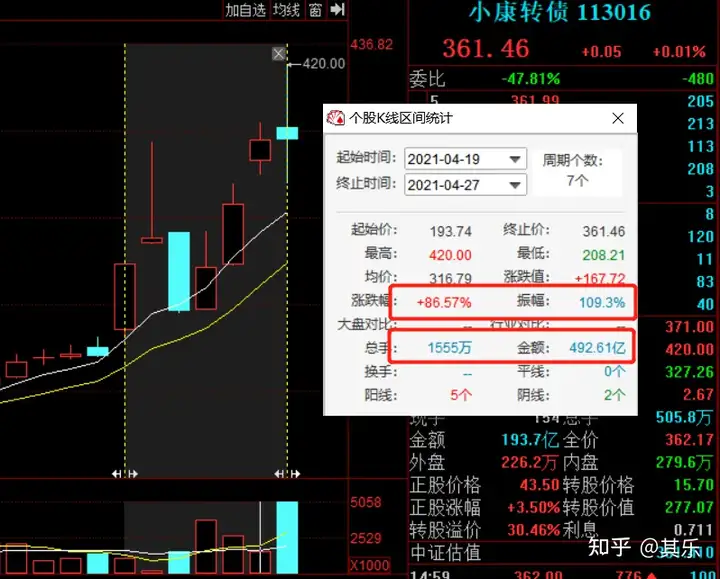
Task: Click the 阳线 count 5个
Action: click(461, 395)
